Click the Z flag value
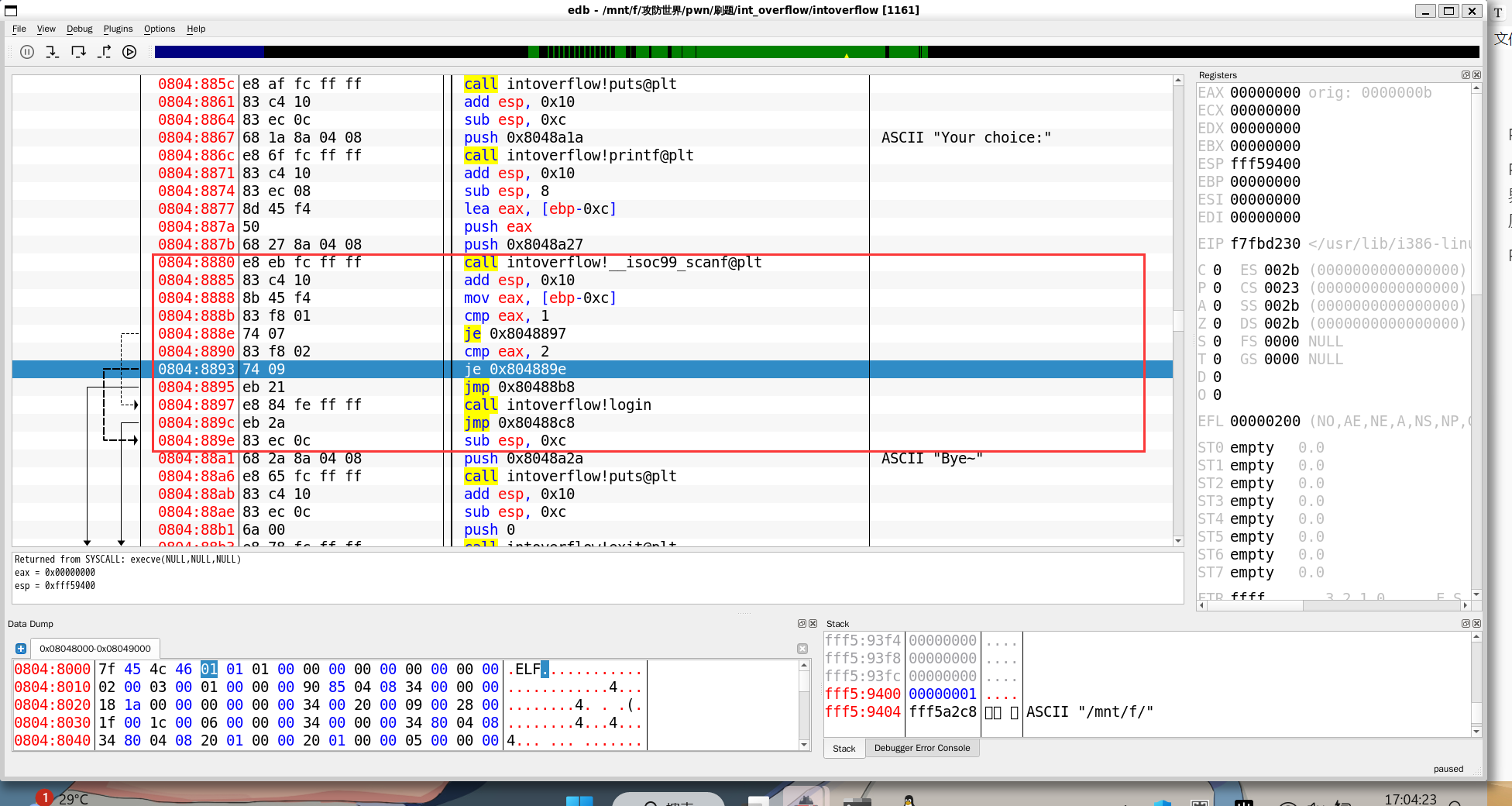 click(1217, 323)
